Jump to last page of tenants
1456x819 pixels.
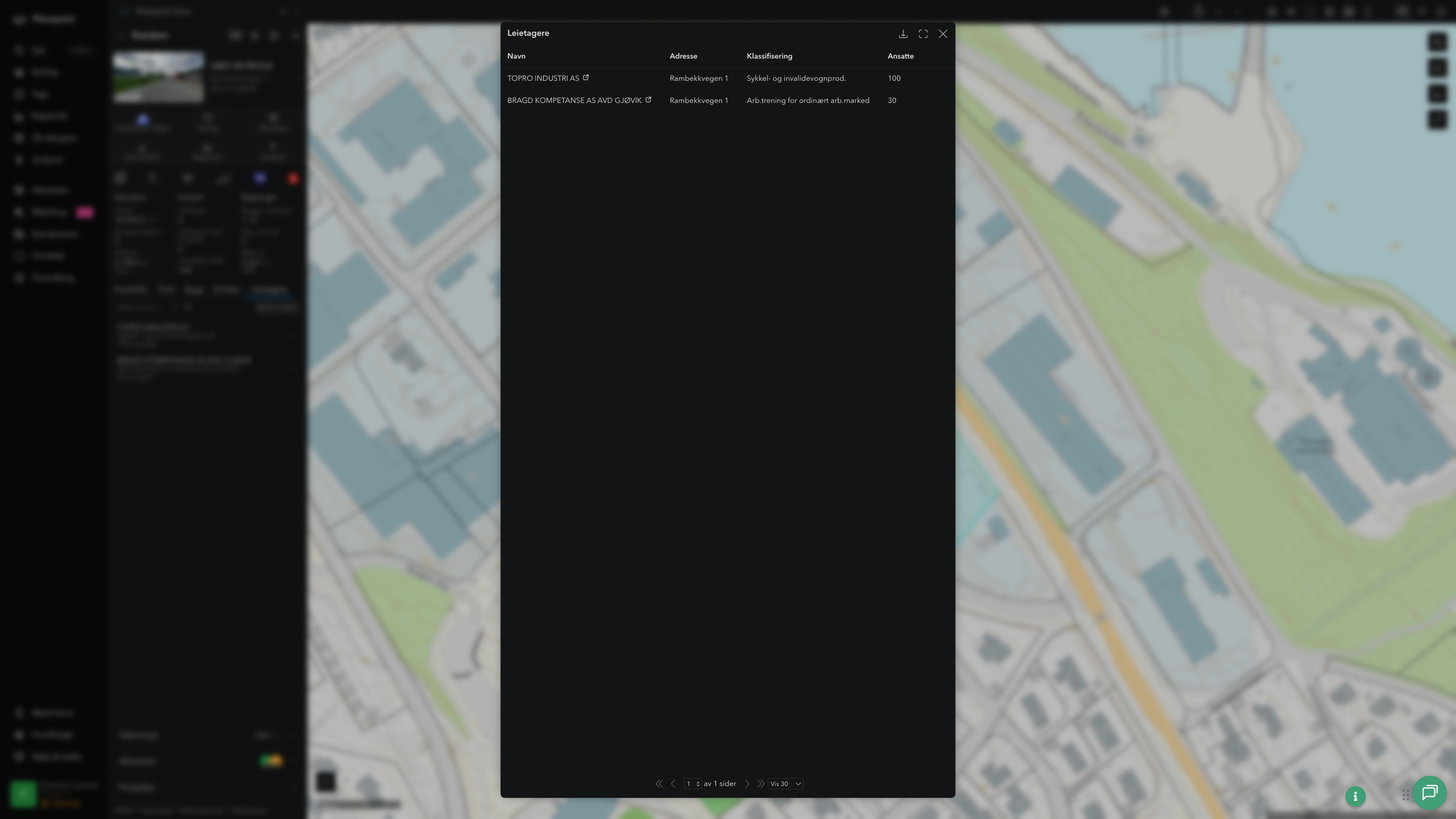click(x=760, y=784)
